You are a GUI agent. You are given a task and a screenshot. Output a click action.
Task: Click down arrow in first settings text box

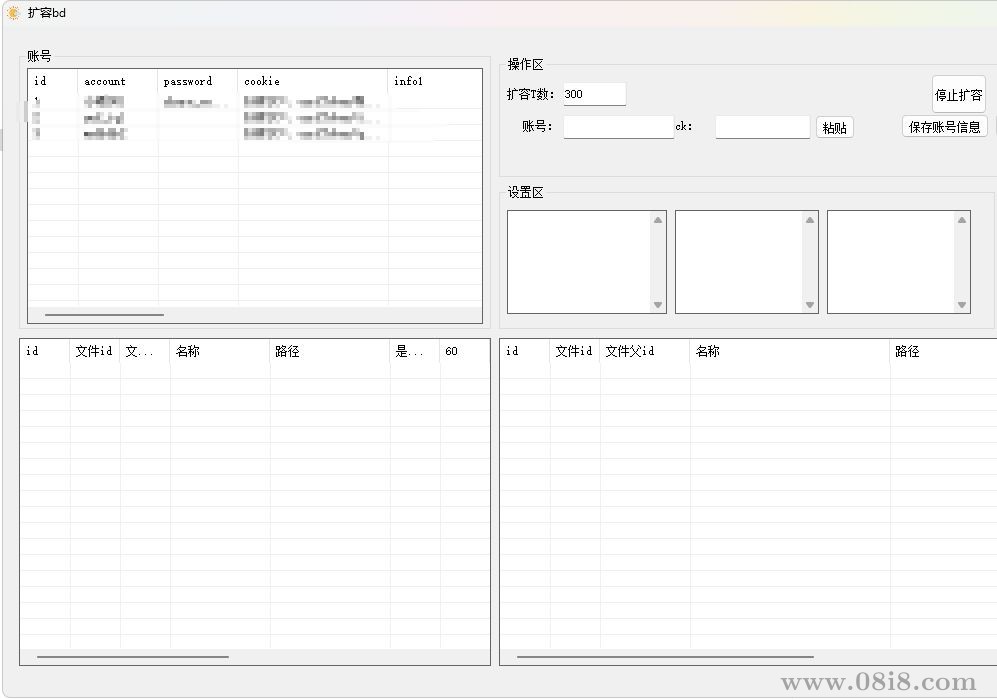[658, 305]
